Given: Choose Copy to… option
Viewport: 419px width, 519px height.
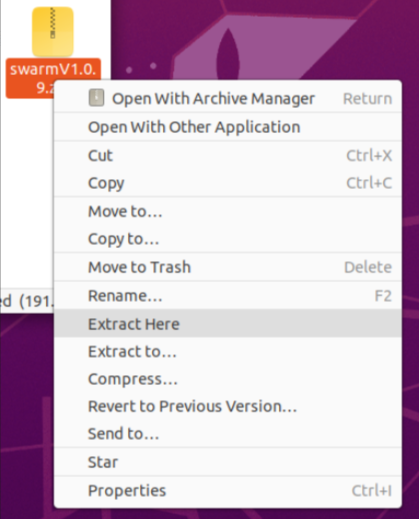Looking at the screenshot, I should click(228, 239).
